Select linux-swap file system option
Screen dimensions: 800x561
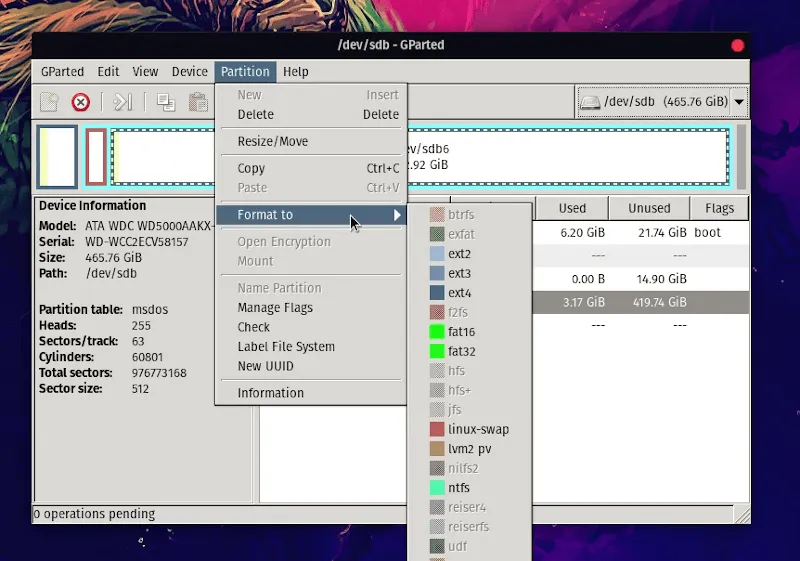[x=478, y=429]
